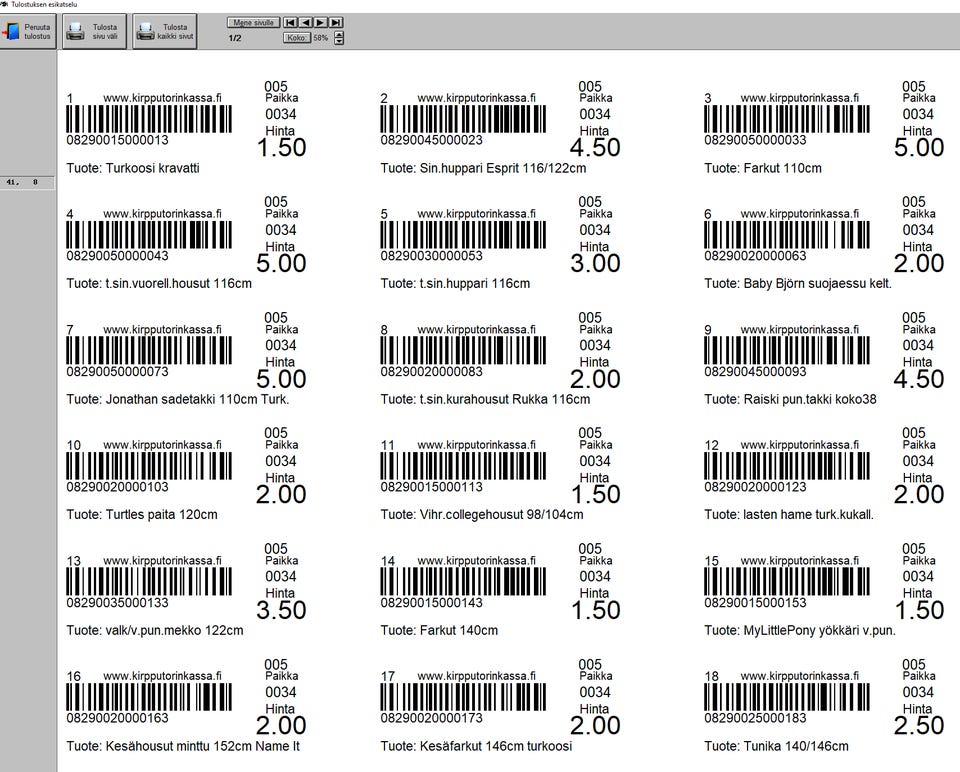Click the product text Kesähousut minttu 152cm Name It
960x772 pixels.
pyautogui.click(x=203, y=746)
